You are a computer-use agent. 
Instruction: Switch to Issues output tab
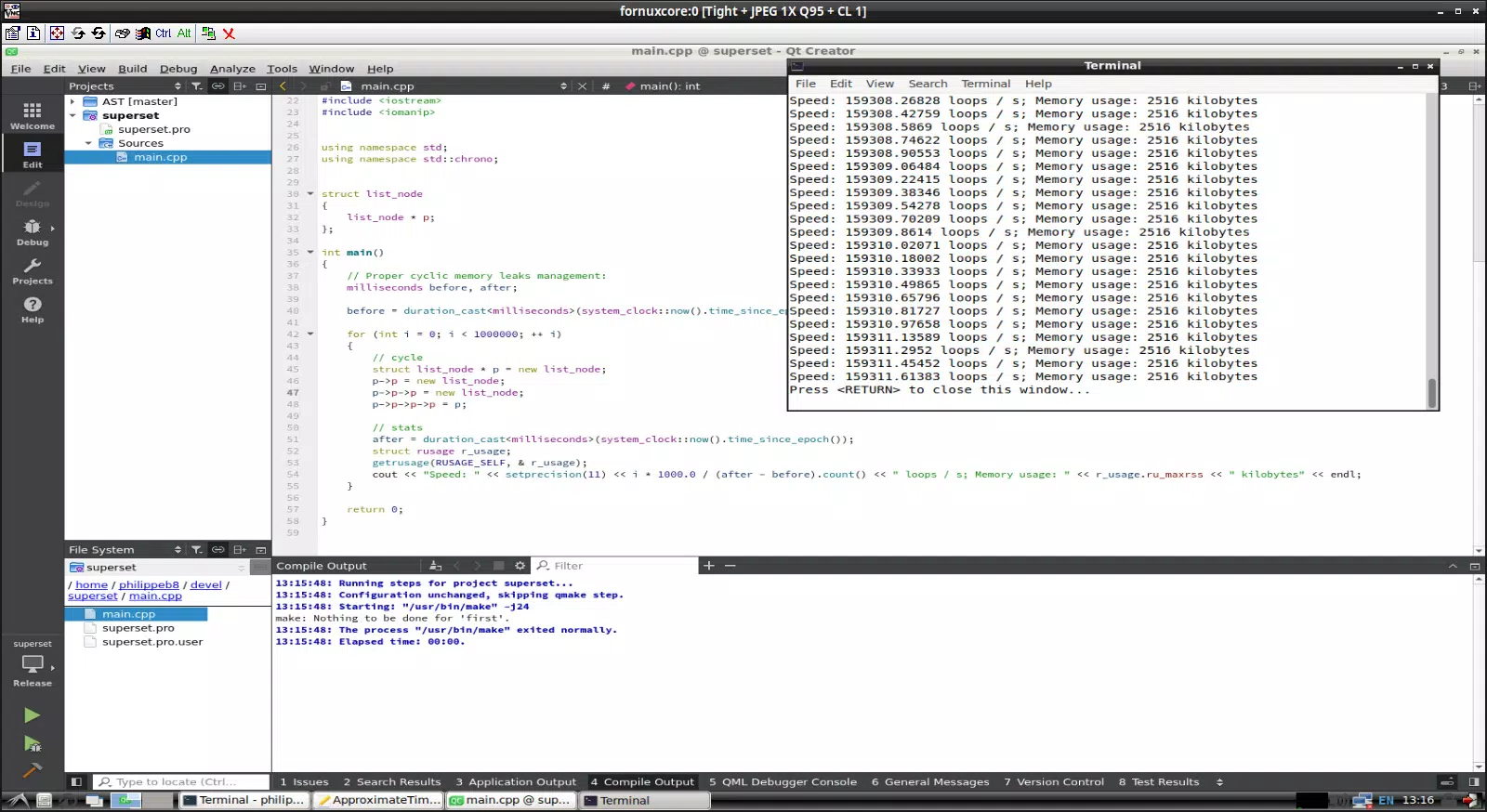(304, 782)
